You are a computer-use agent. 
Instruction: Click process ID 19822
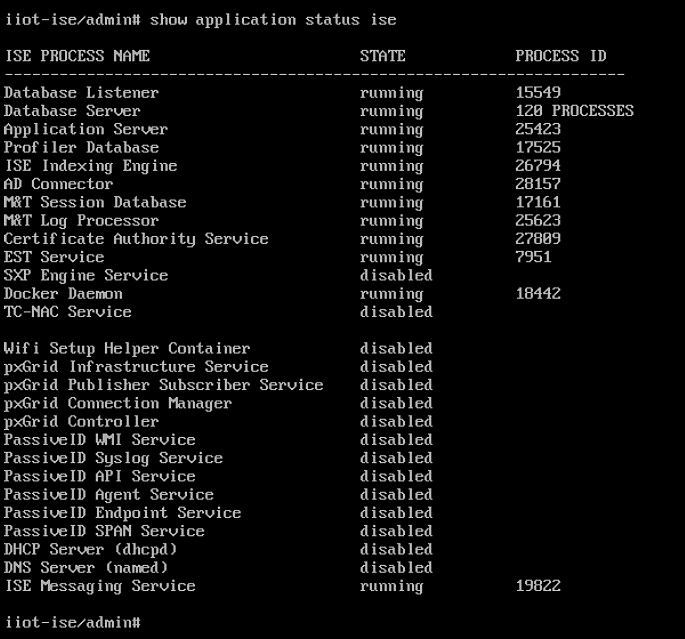[538, 587]
